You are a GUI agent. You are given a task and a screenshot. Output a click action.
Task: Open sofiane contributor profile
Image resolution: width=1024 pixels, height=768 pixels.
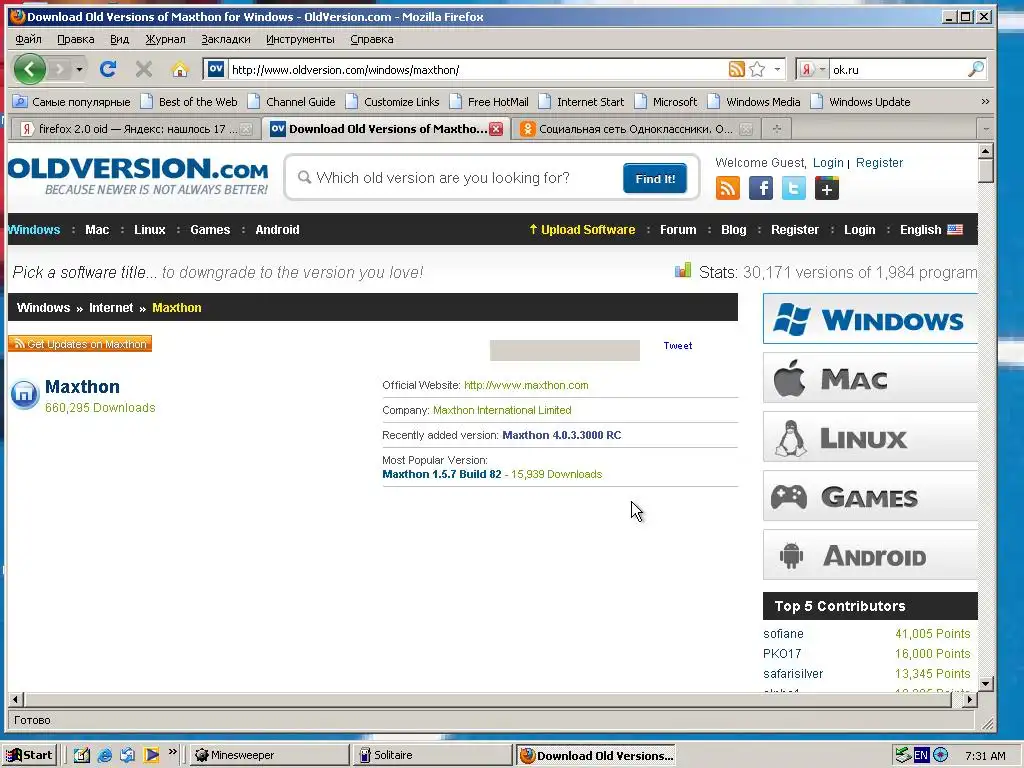point(783,633)
